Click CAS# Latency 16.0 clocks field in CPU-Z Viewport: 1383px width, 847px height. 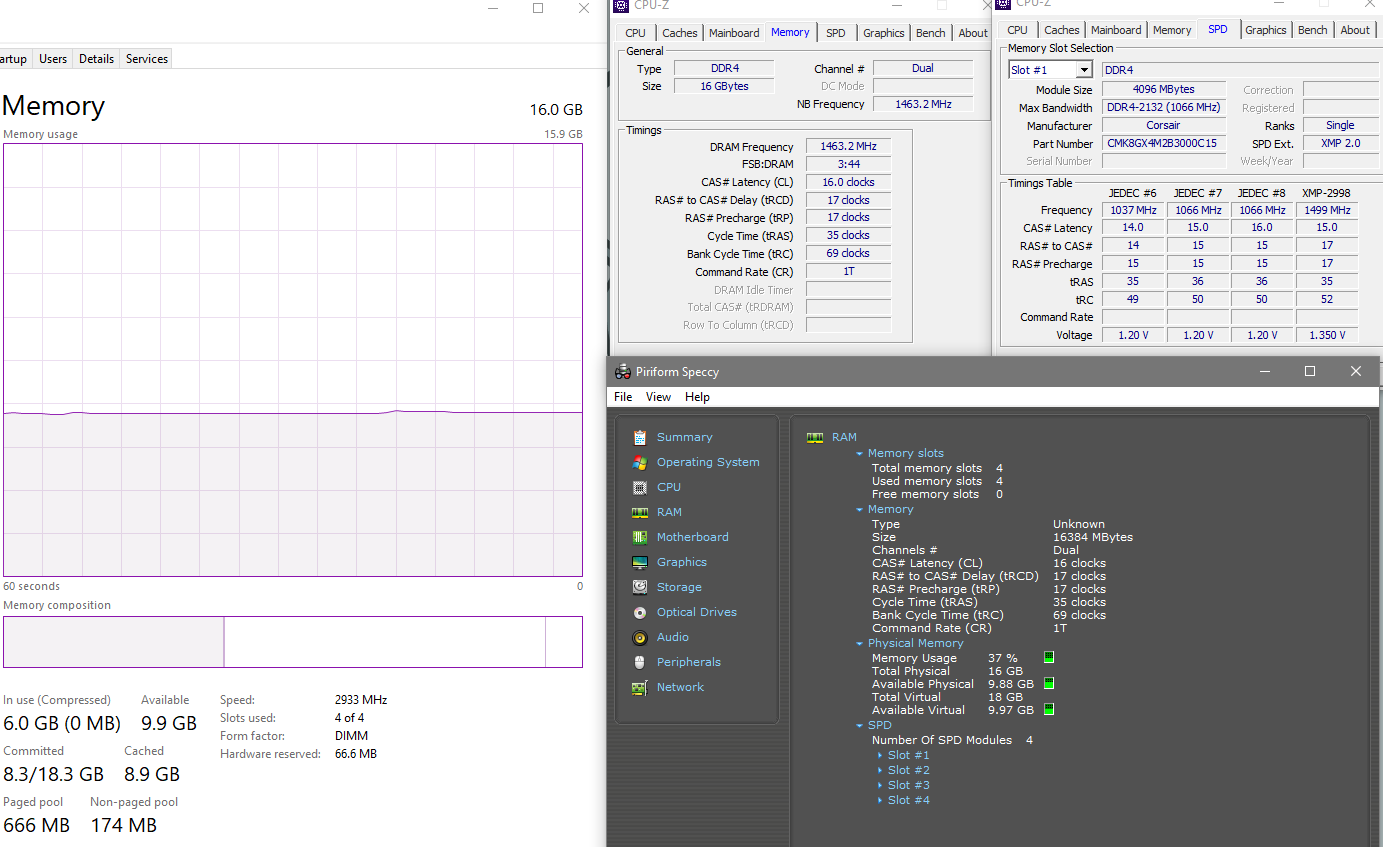(x=848, y=182)
